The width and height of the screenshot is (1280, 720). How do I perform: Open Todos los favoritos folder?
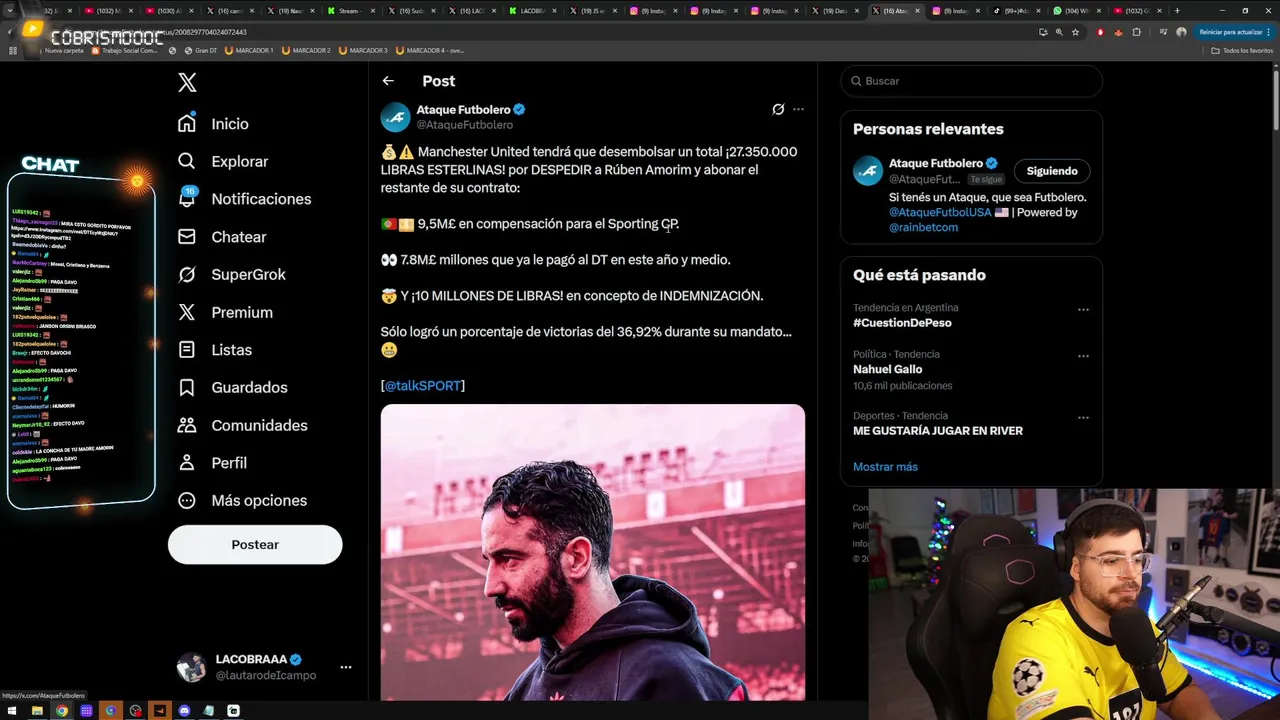(1242, 50)
